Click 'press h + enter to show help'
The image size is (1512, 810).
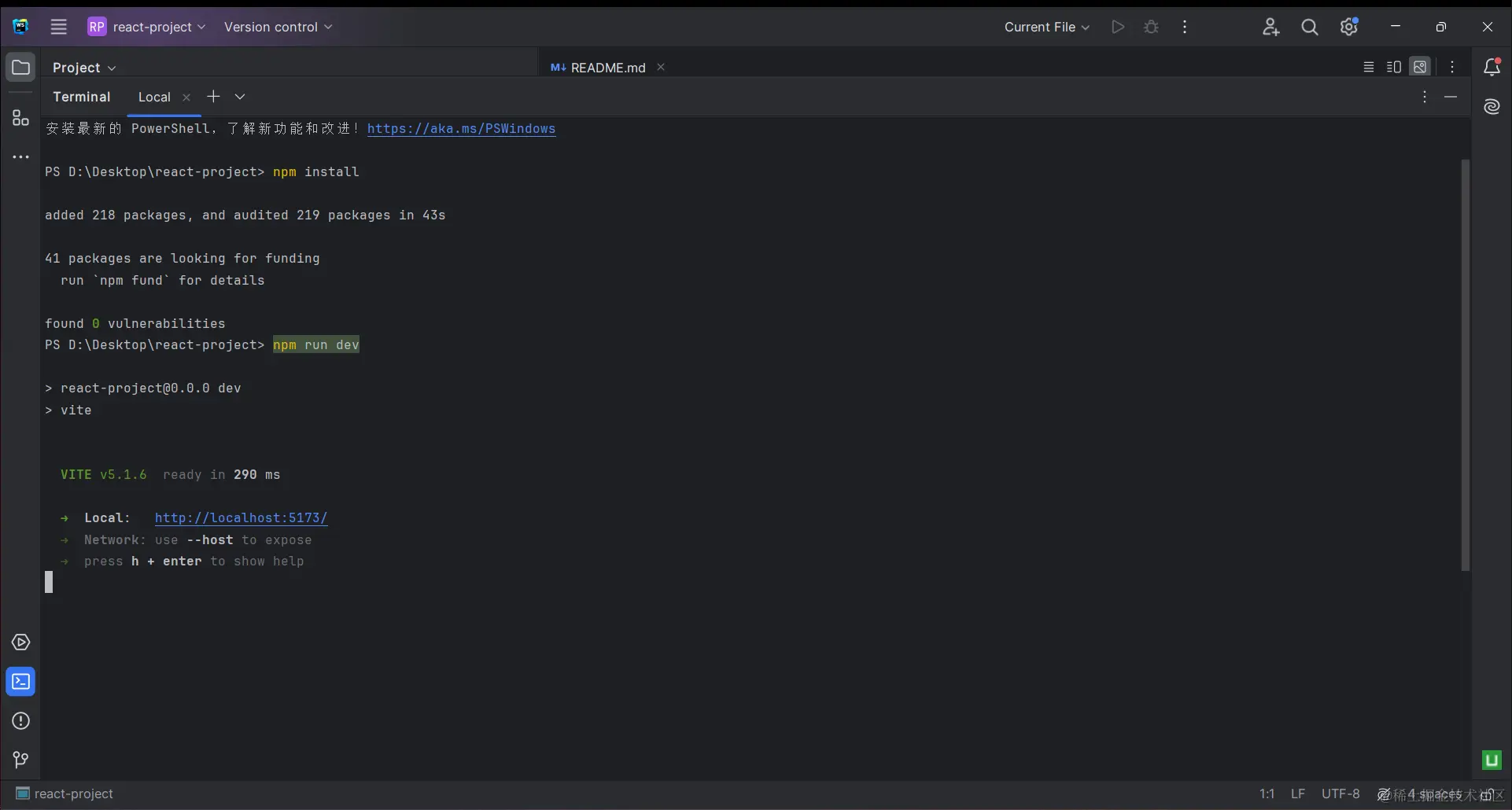coord(194,561)
